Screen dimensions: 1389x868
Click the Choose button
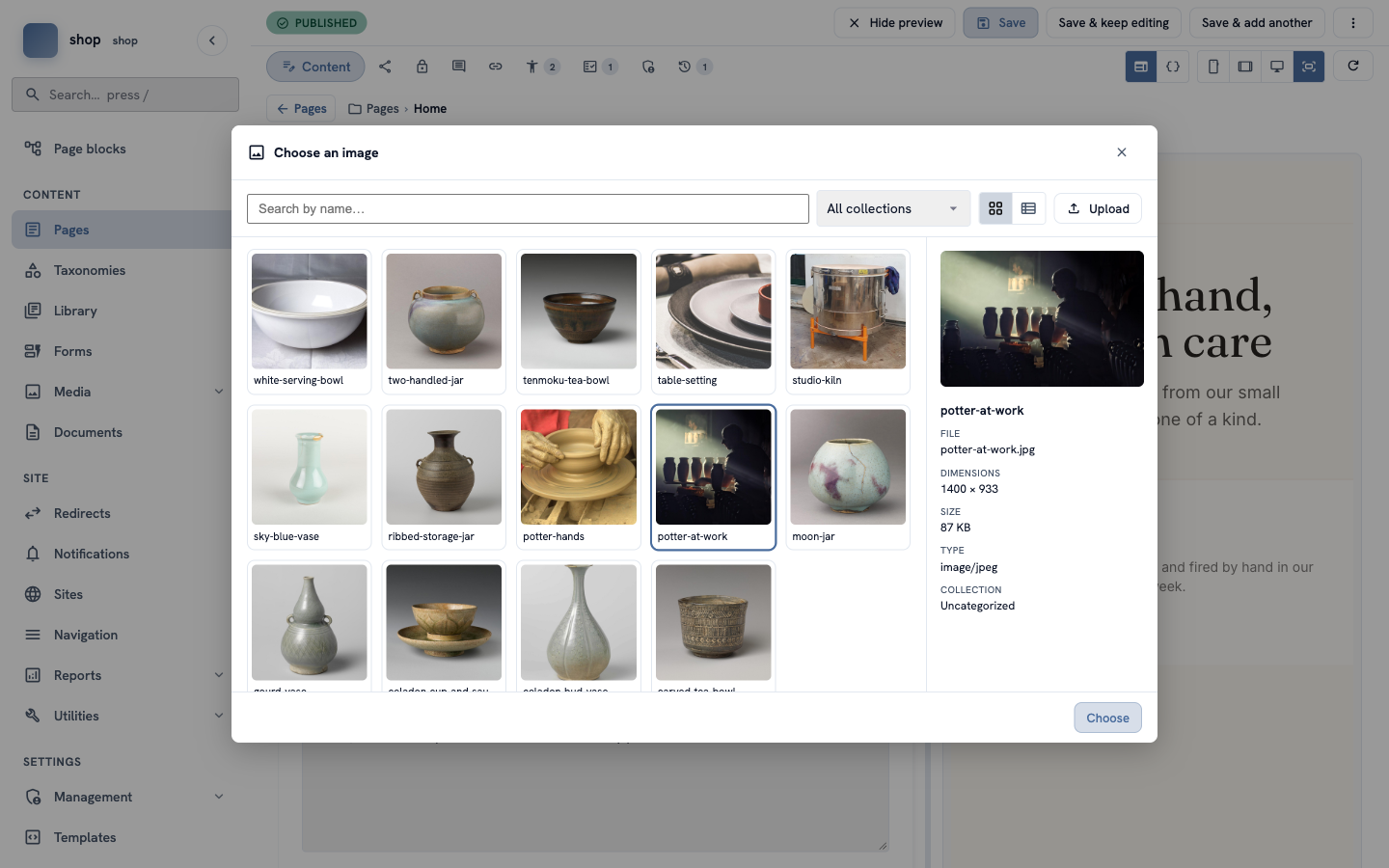(x=1107, y=718)
